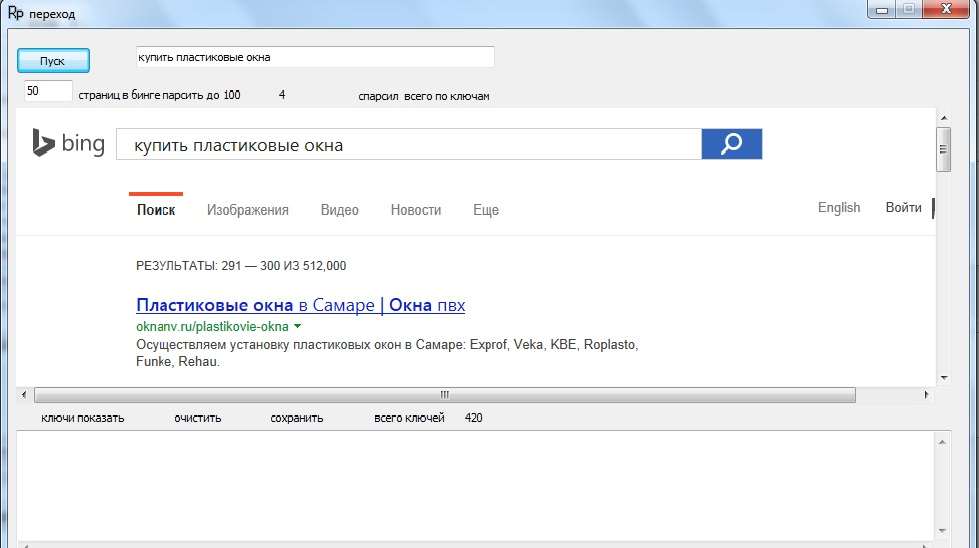Viewport: 979px width, 548px height.
Task: Click сохранить to save keys
Action: [x=297, y=418]
